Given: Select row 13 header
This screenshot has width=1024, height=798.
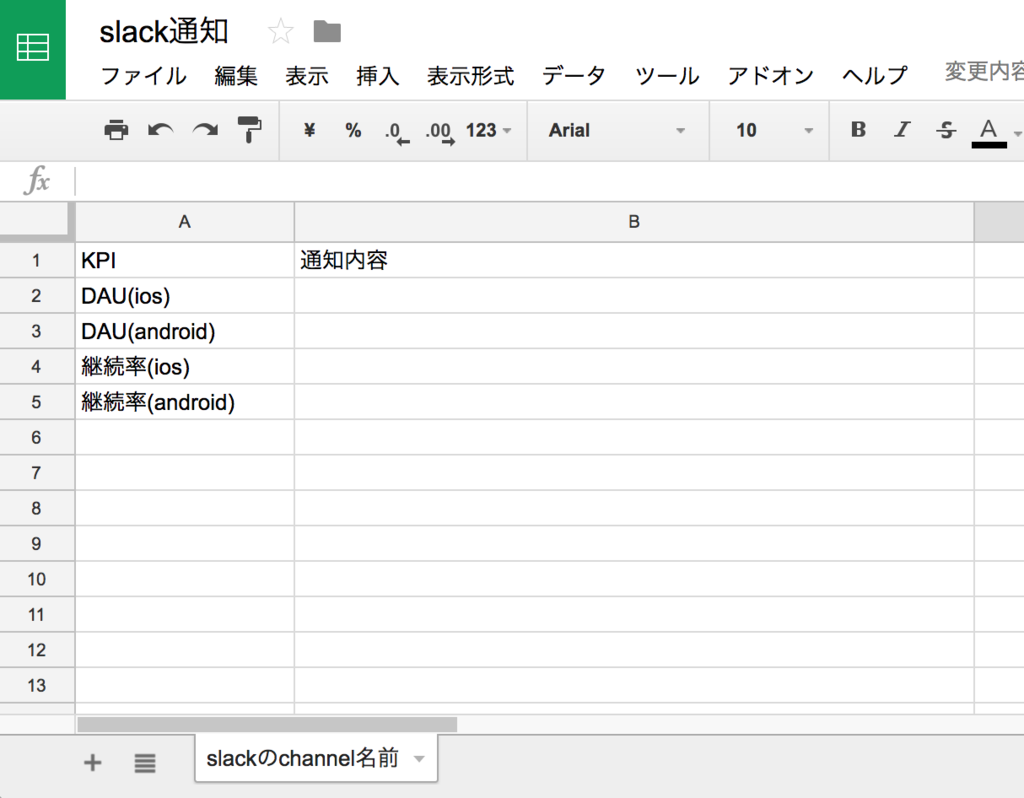Looking at the screenshot, I should point(37,686).
